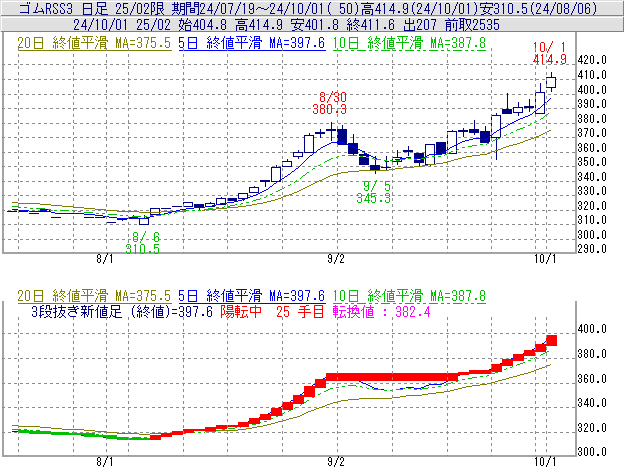
Task: Click the 終411.6 closing price in header
Action: click(x=370, y=25)
